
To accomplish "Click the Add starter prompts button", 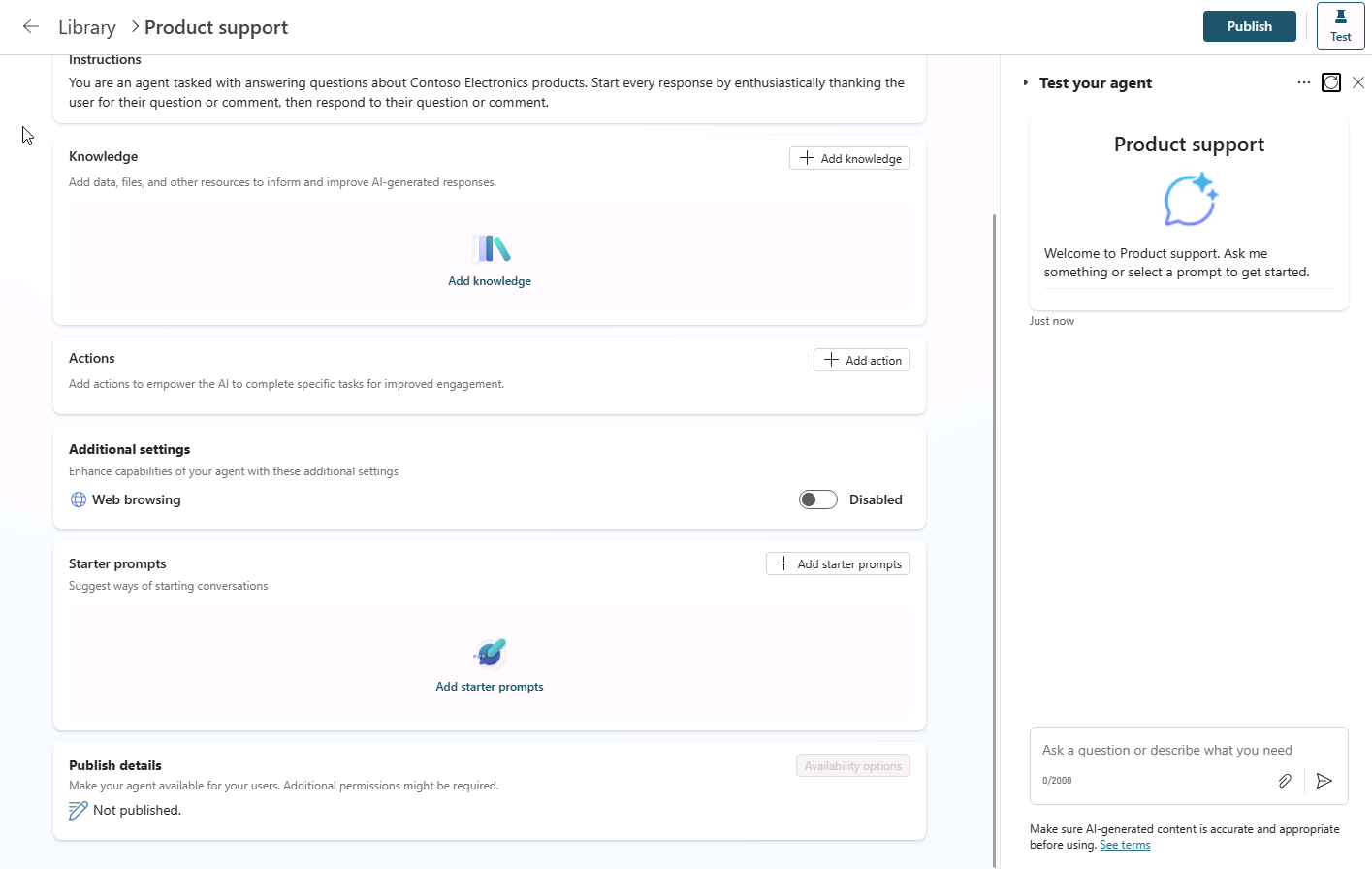I will [838, 563].
